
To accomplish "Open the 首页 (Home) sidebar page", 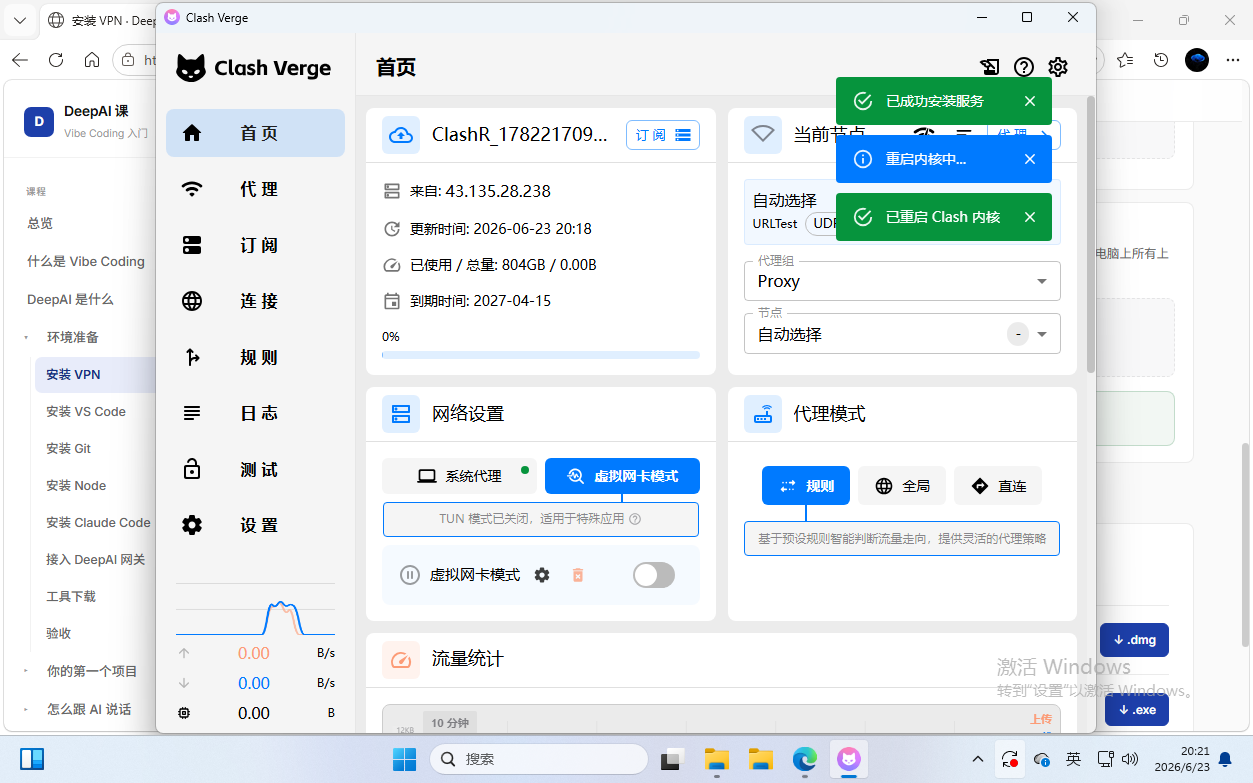I will (255, 133).
